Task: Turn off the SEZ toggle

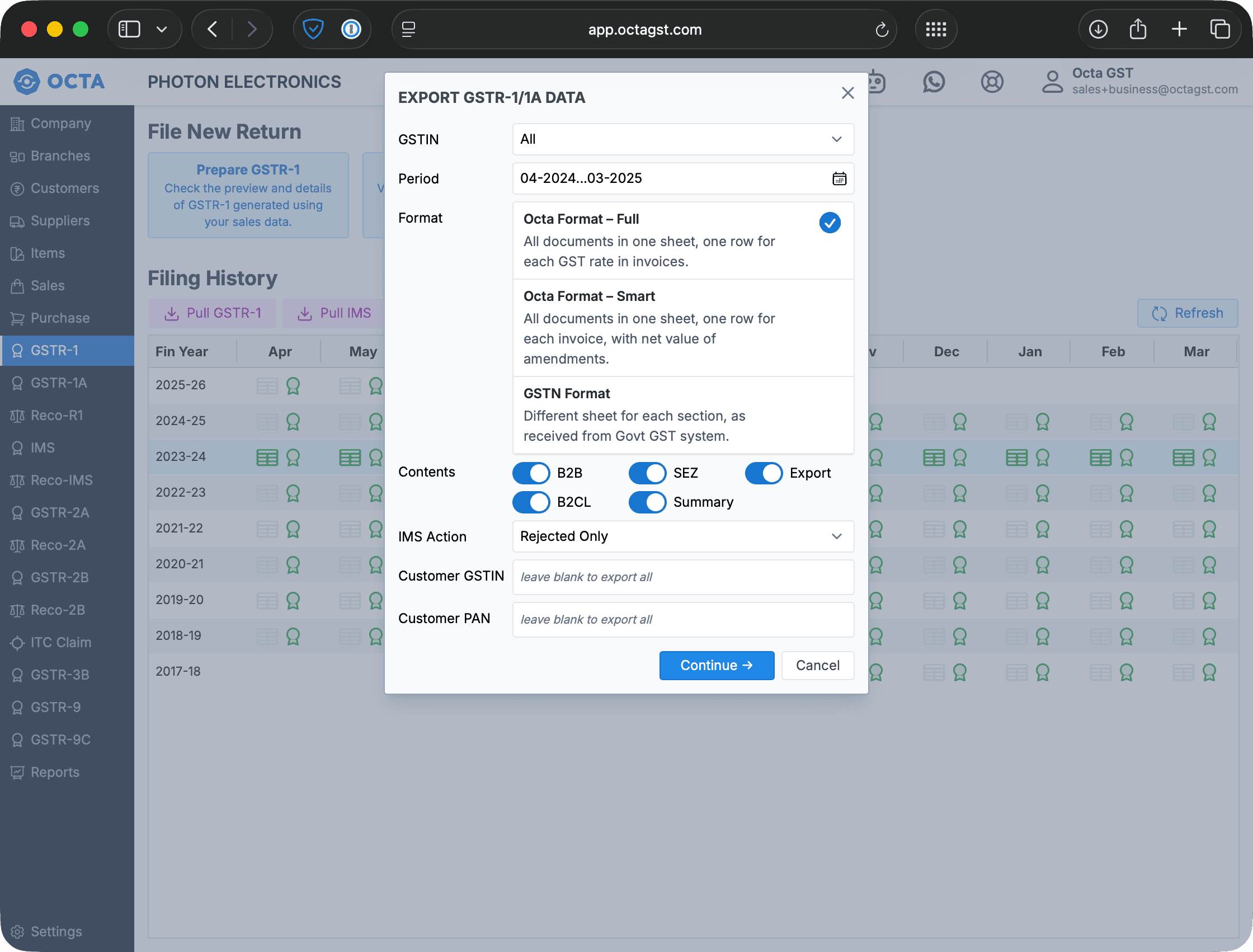Action: pyautogui.click(x=647, y=473)
